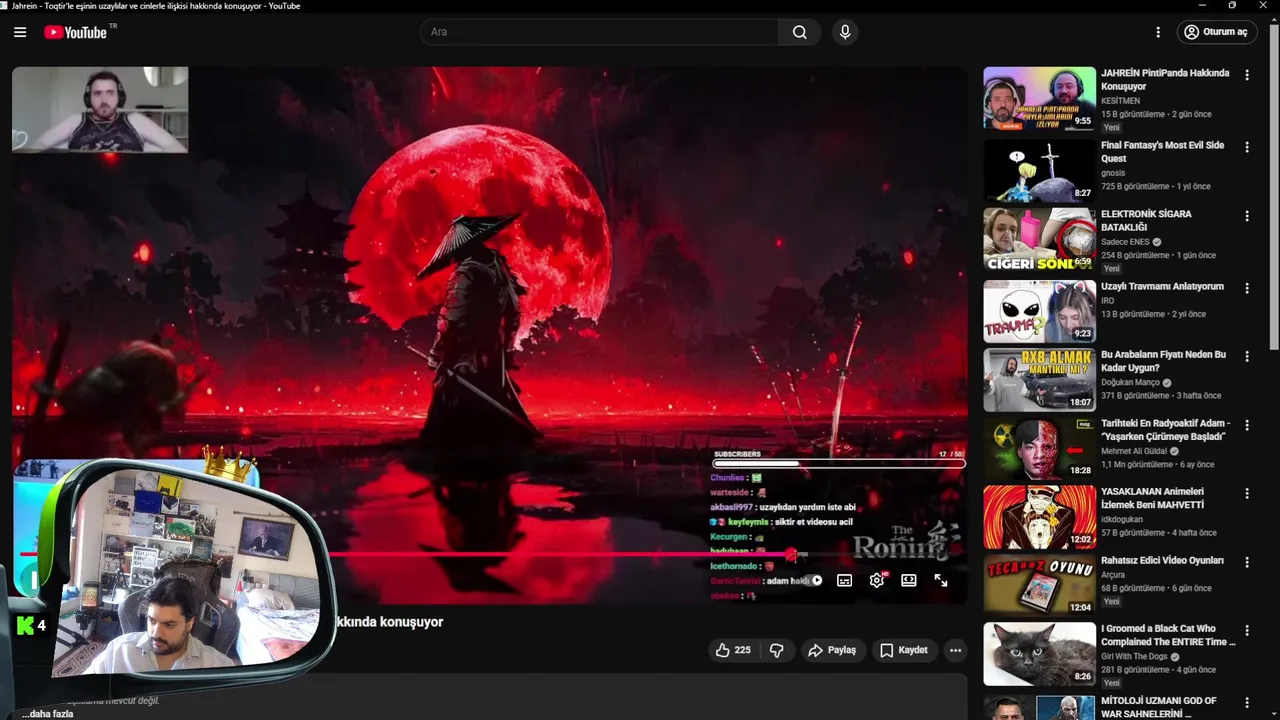Open Bu Arabaların Fiyatı video title
This screenshot has height=720, width=1280.
pos(1163,361)
